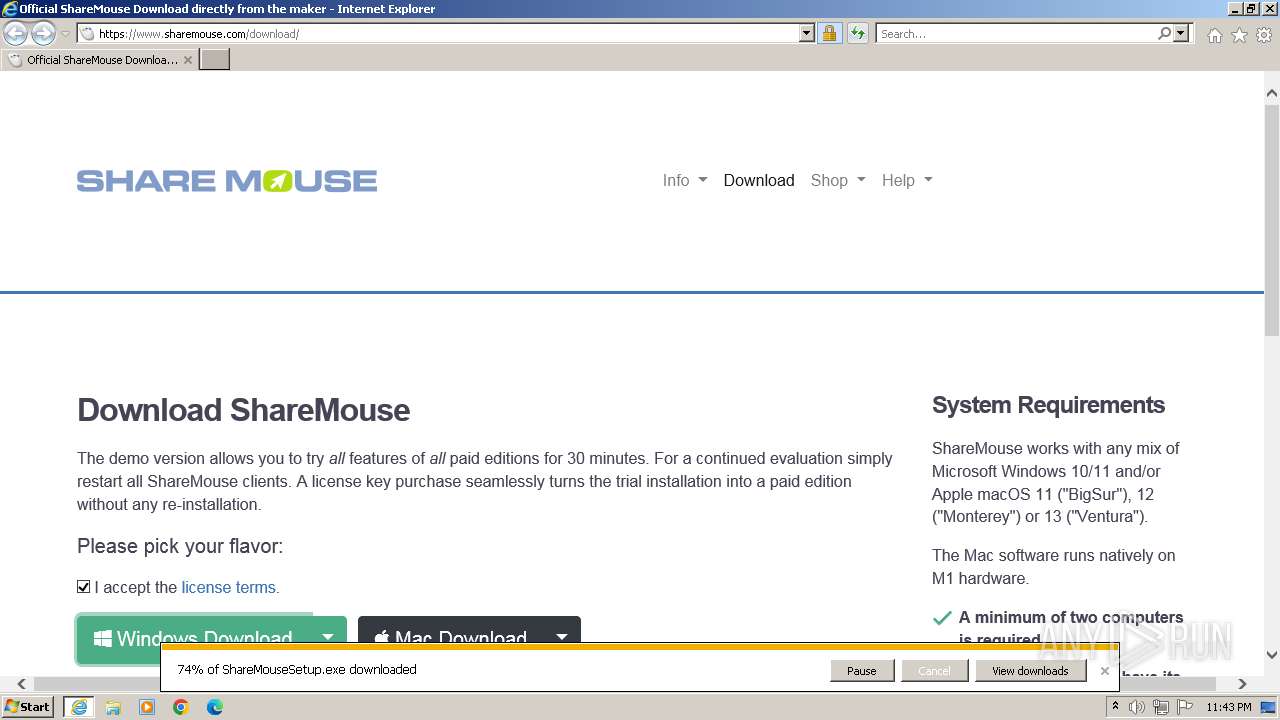Pause the ShareMouseSetup.exe download
Image resolution: width=1280 pixels, height=720 pixels.
tap(862, 670)
